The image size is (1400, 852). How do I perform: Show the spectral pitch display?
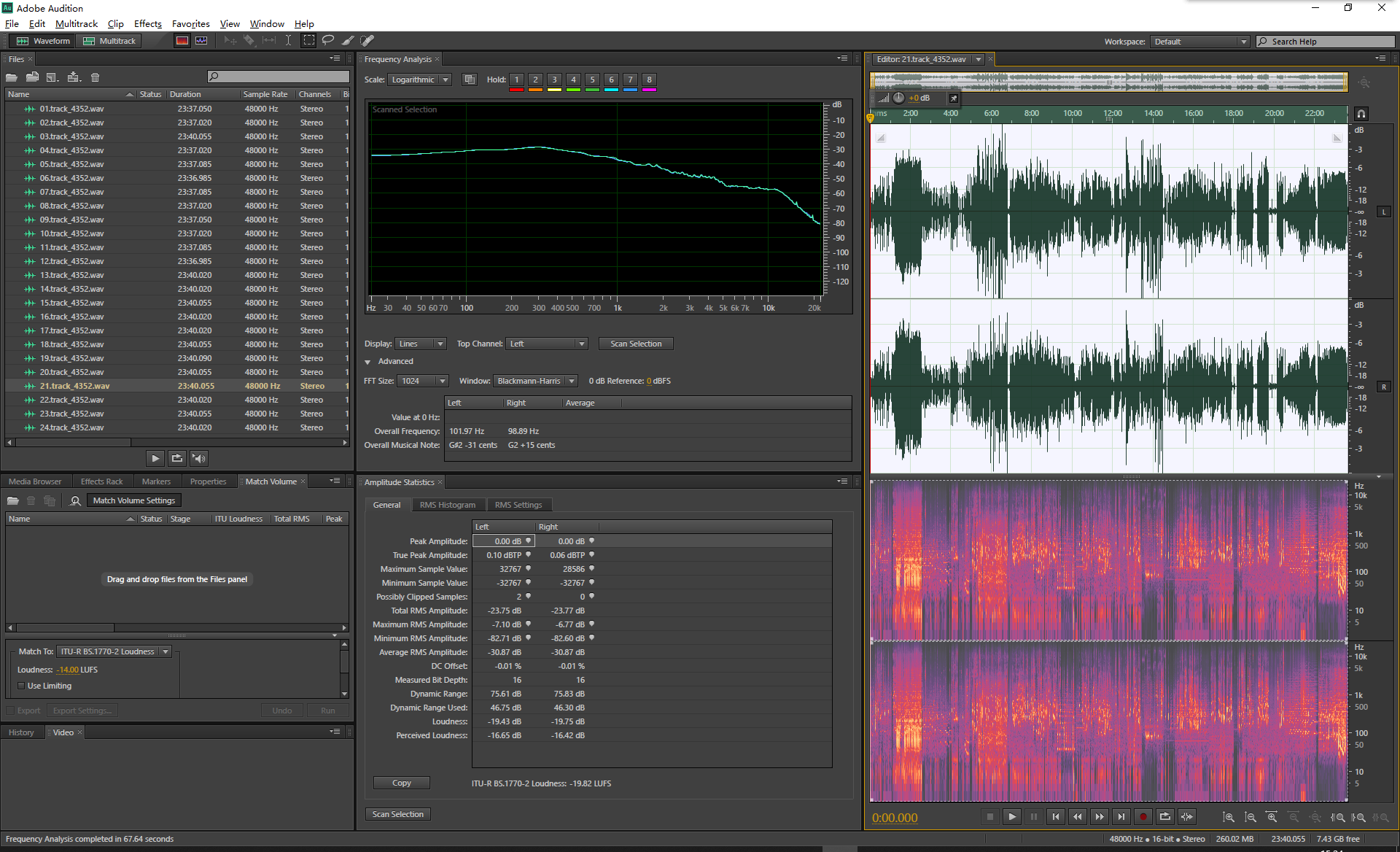(x=201, y=41)
